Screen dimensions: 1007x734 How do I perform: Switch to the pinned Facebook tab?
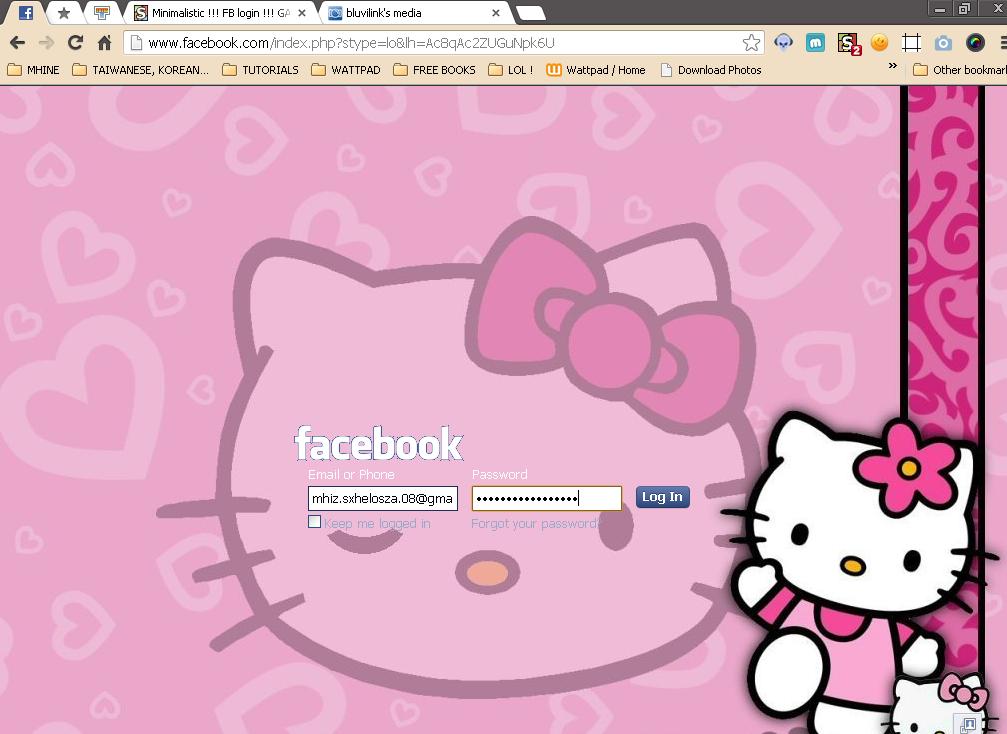[x=26, y=12]
